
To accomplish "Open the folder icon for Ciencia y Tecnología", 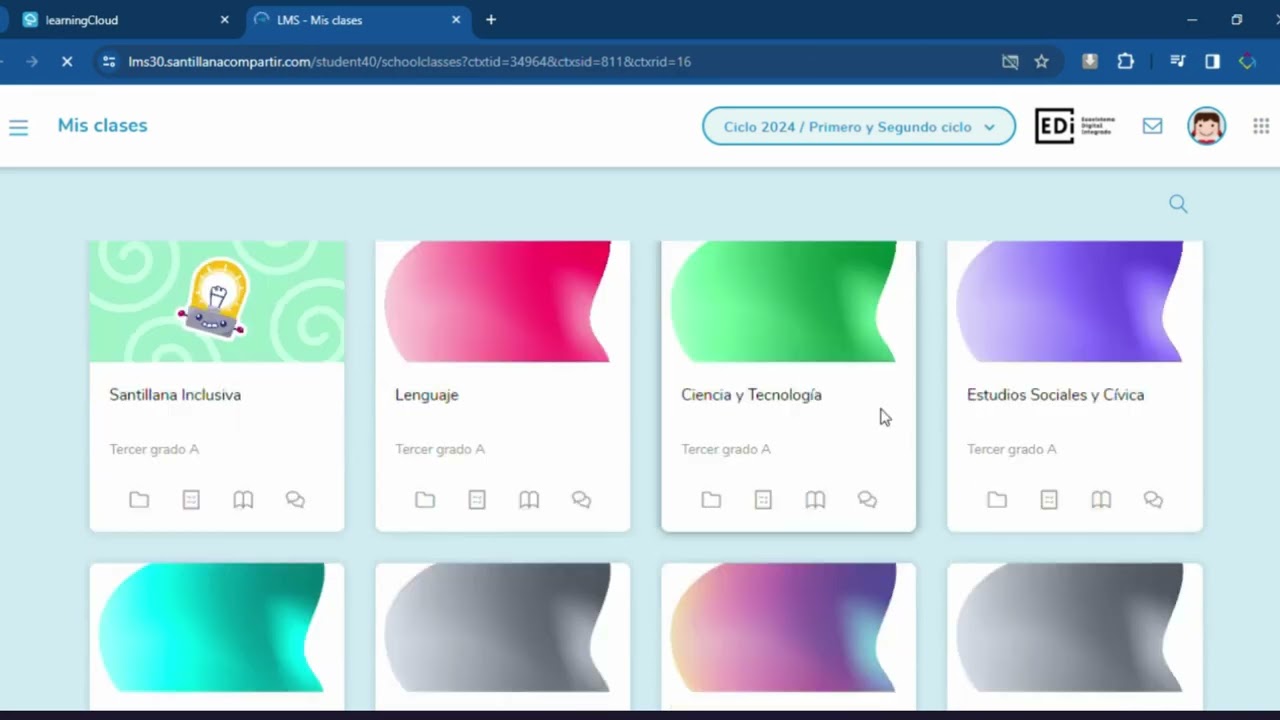I will click(711, 499).
